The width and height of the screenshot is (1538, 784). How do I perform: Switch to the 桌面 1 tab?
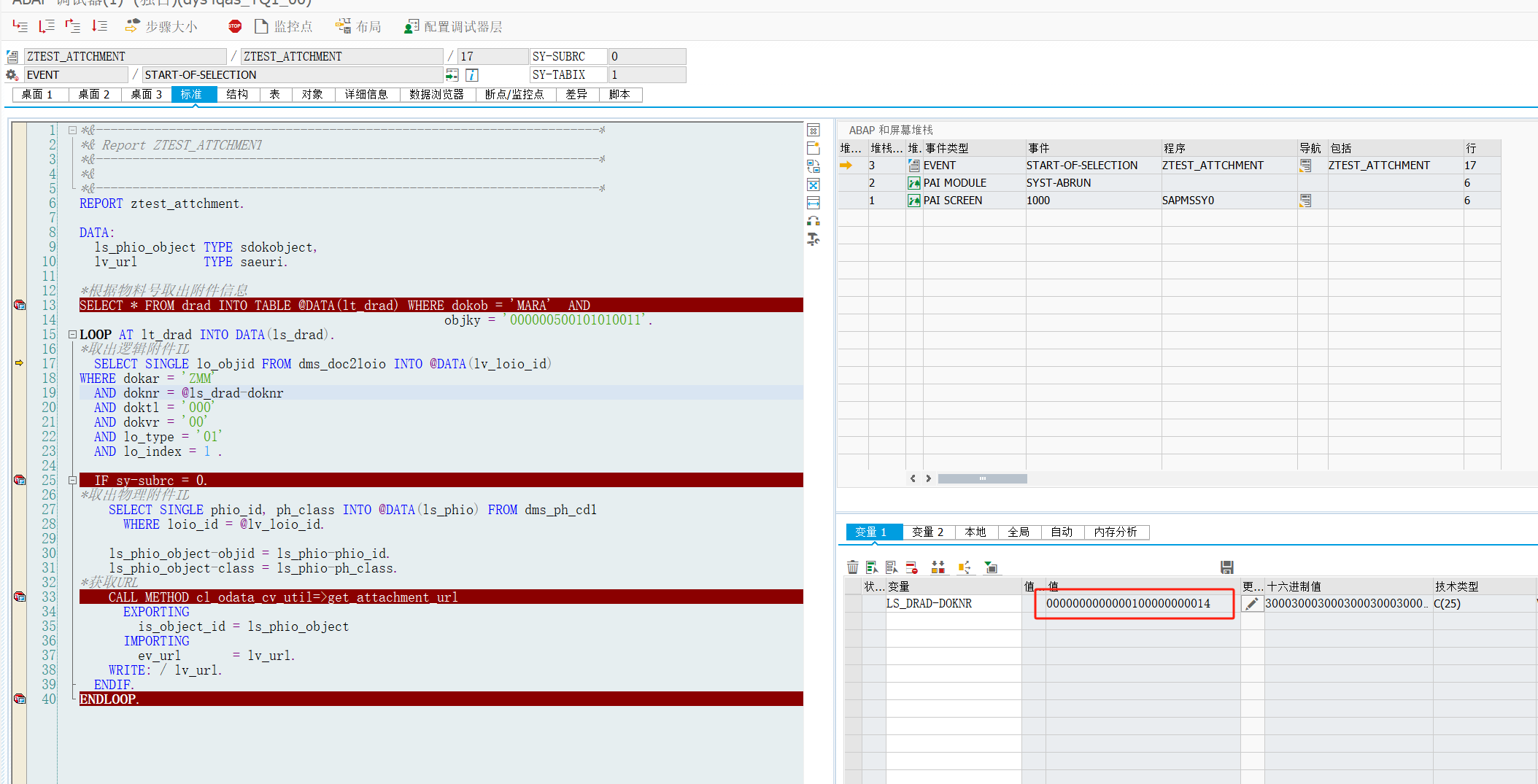(41, 94)
